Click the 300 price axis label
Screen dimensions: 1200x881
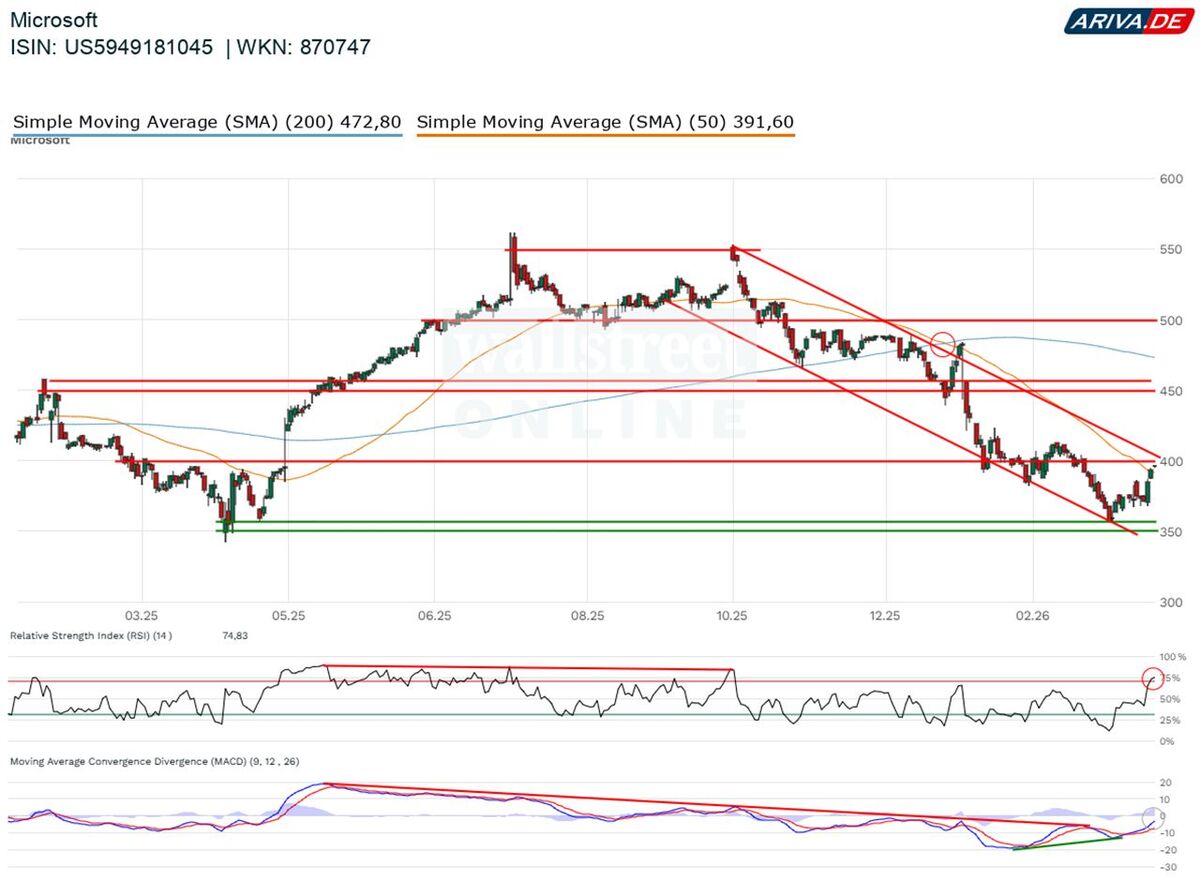[1171, 602]
